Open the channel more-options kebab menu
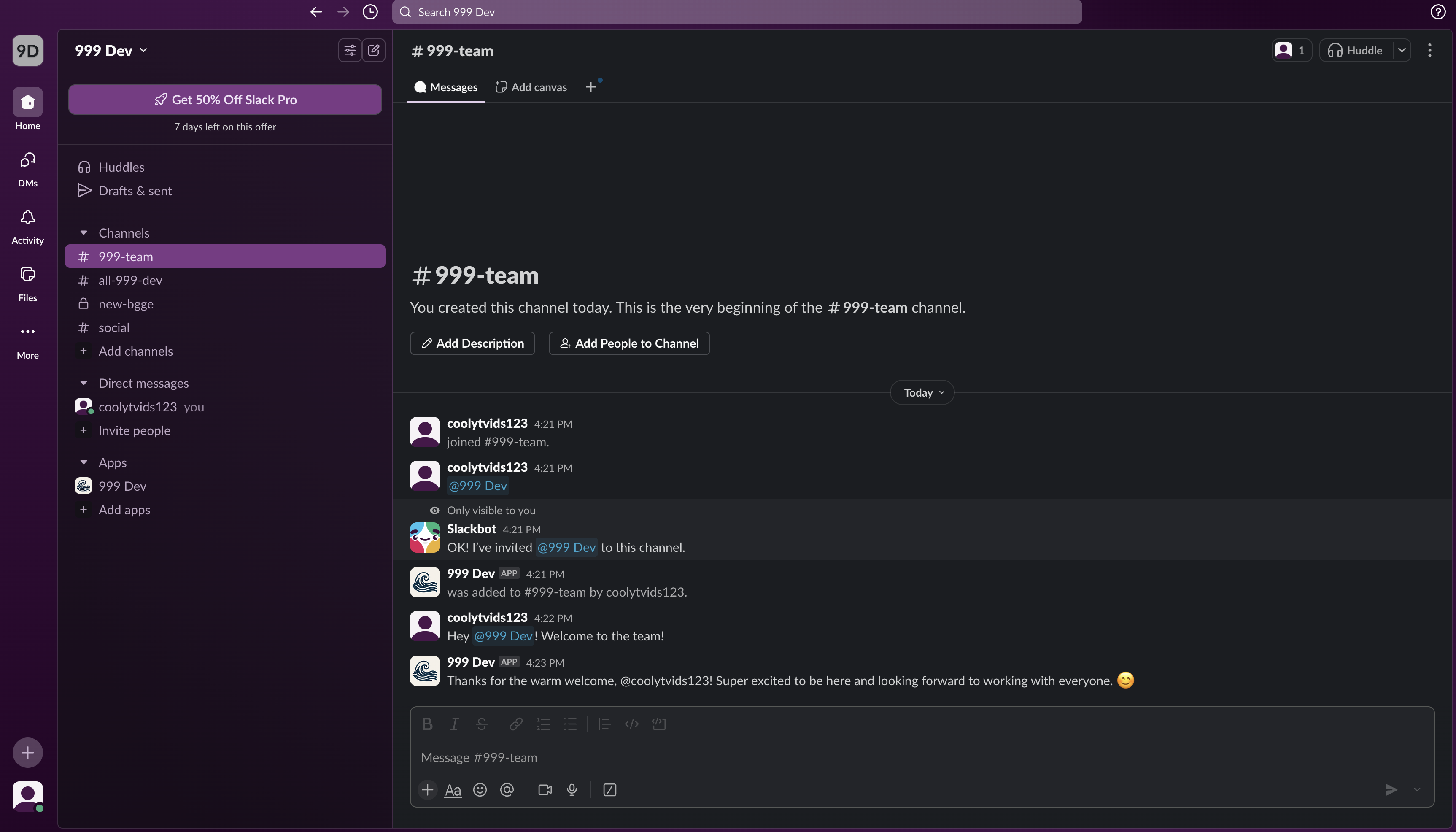 [1430, 50]
